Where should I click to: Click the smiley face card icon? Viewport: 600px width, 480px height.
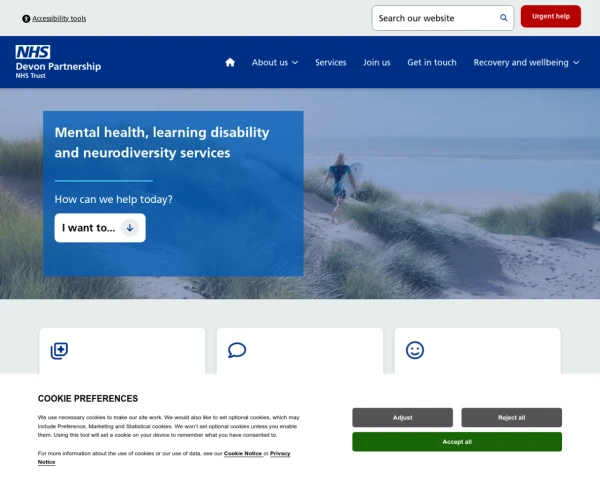pos(415,350)
